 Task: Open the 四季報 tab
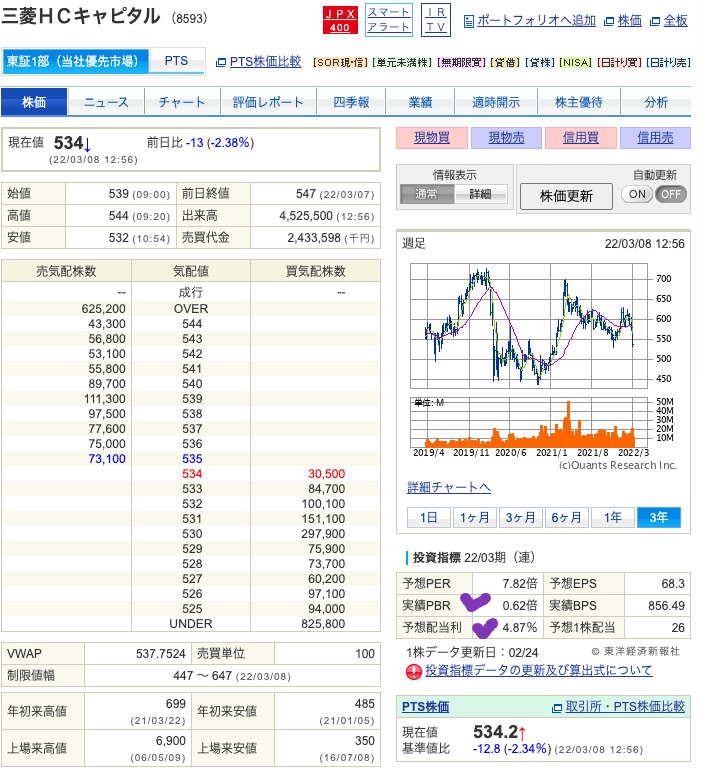[351, 102]
